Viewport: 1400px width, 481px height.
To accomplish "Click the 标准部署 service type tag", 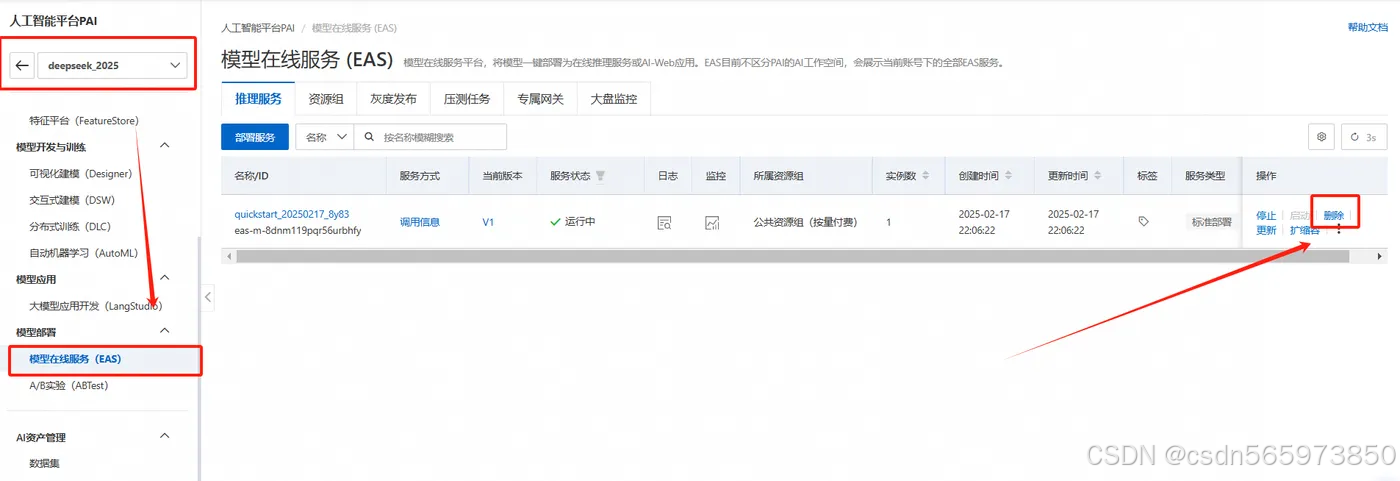I will pos(1211,222).
